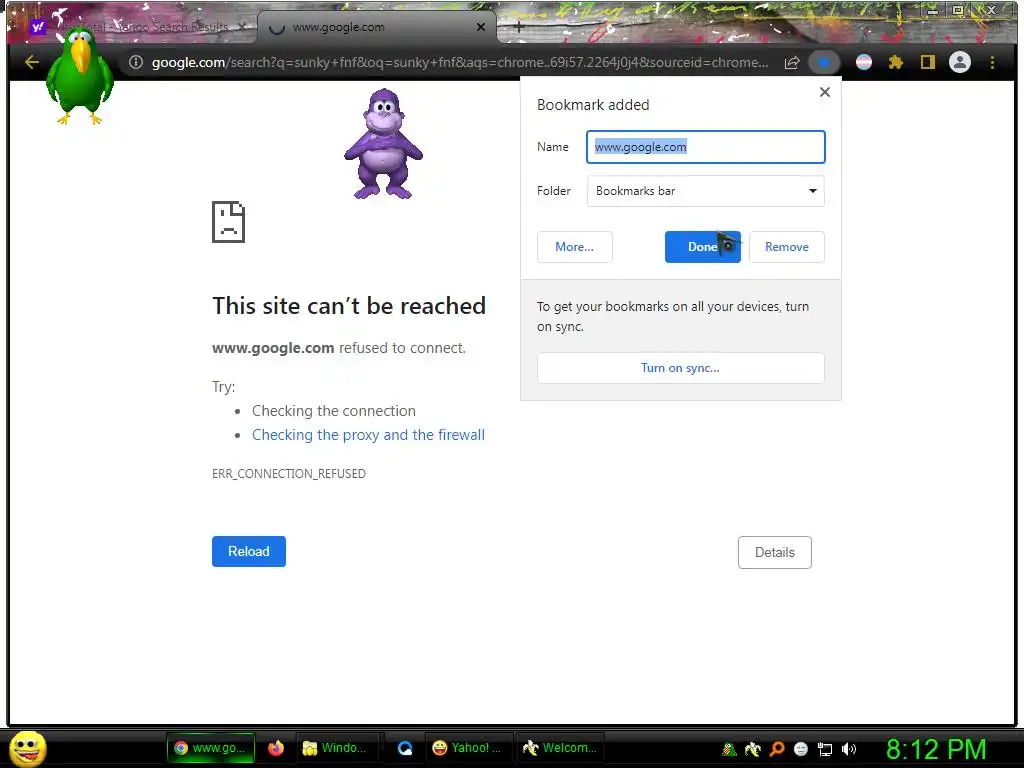Expand the Folder dropdown Bookmarks bar

coord(705,191)
